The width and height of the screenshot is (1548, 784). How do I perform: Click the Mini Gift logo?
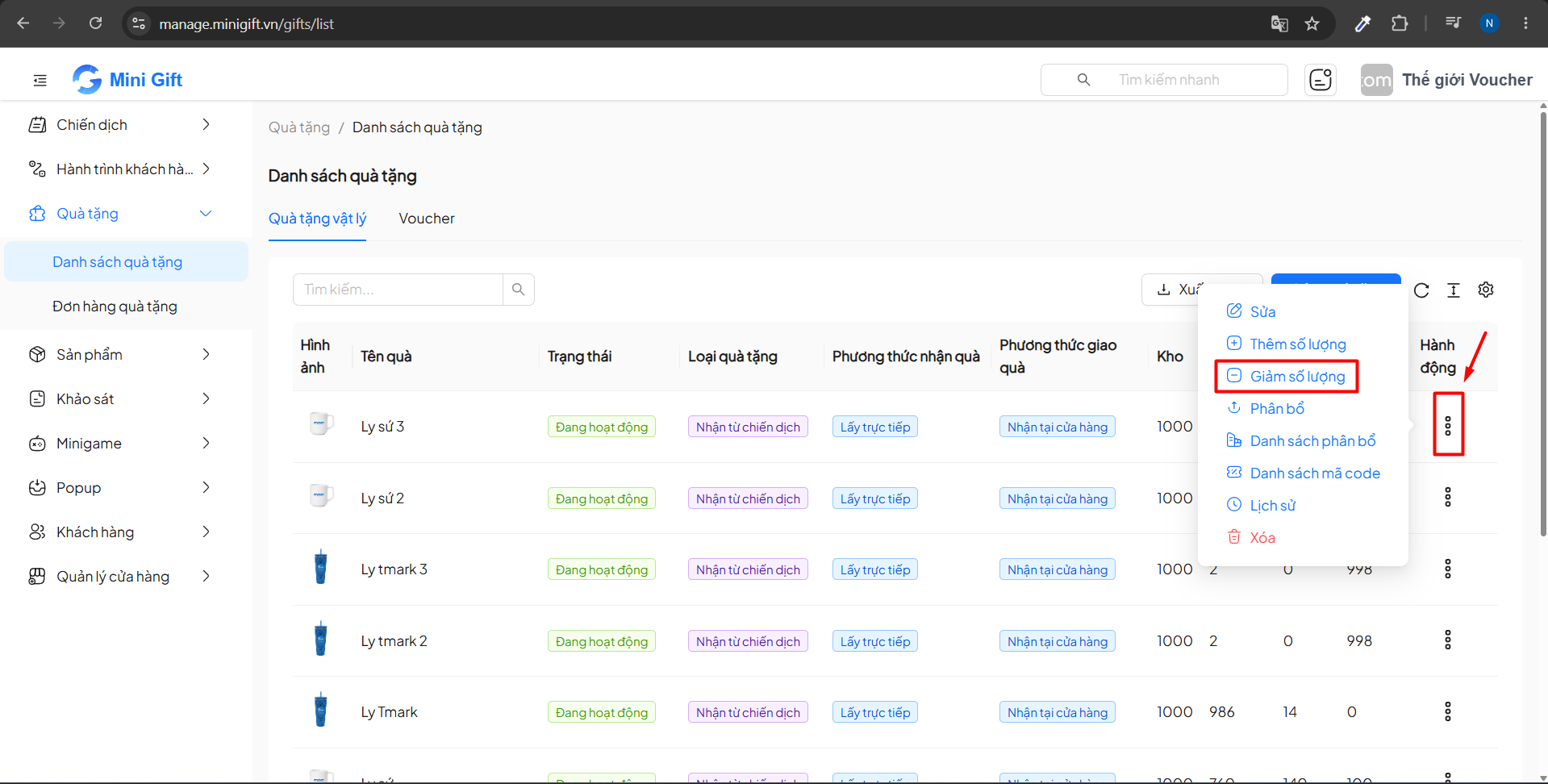[x=127, y=79]
